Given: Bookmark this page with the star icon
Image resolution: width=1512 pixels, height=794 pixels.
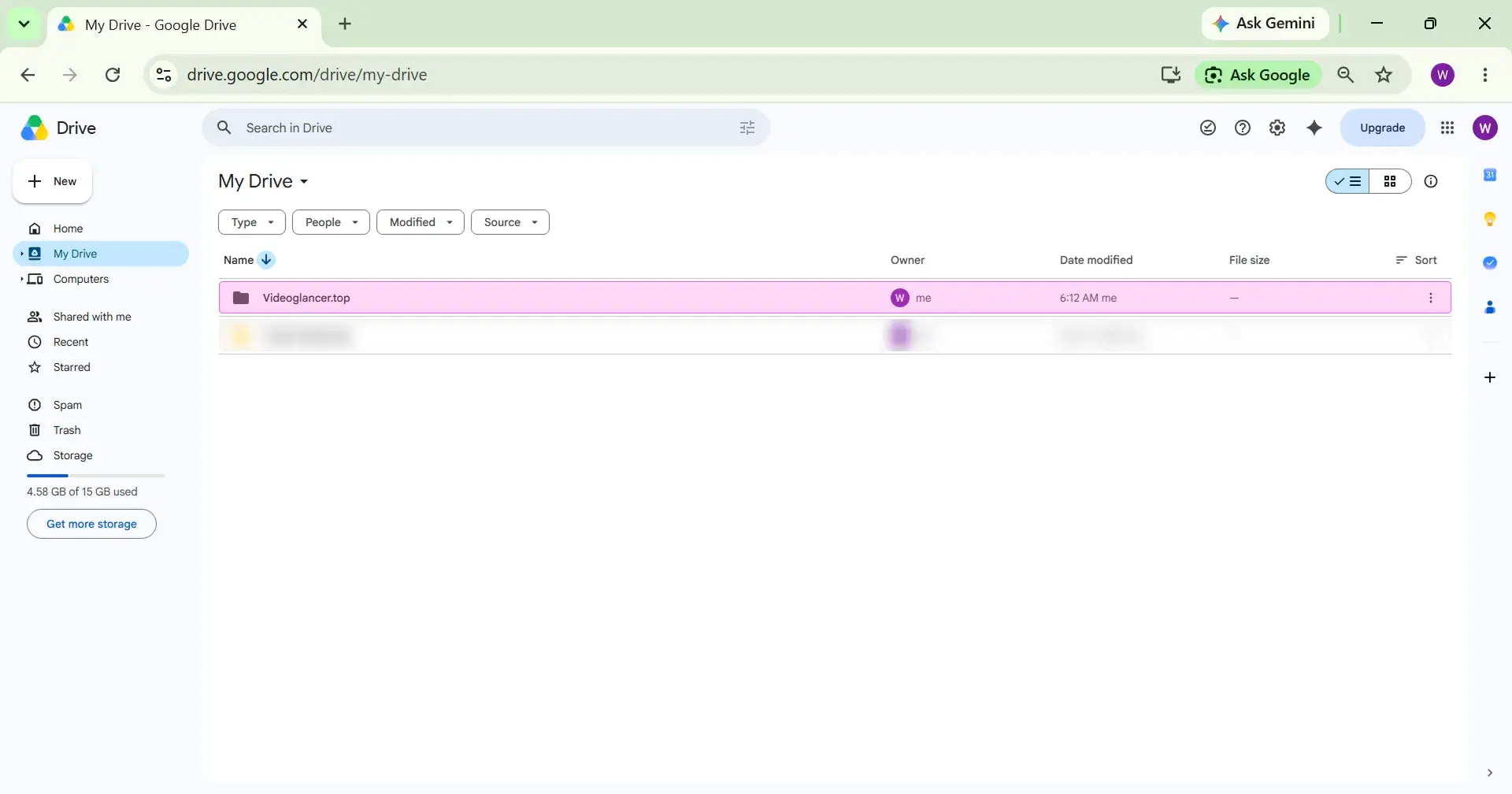Looking at the screenshot, I should click(x=1384, y=75).
